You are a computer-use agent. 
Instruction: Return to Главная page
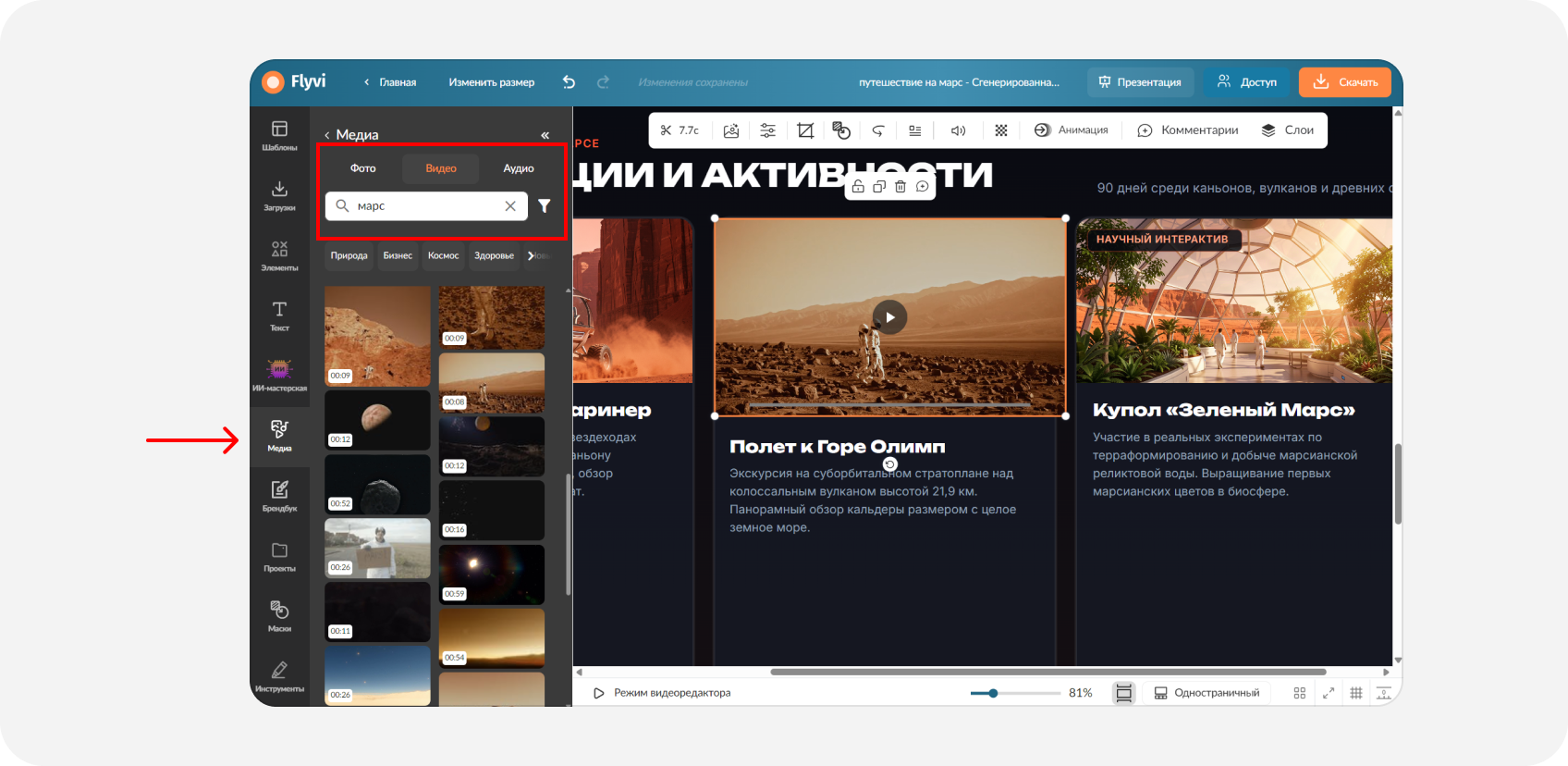(389, 82)
